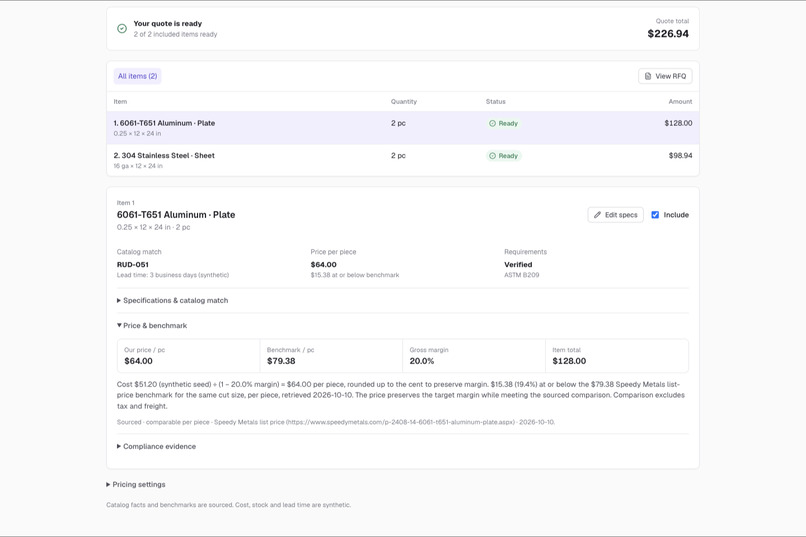
Task: Collapse the Price & benchmark section
Action: pos(152,326)
